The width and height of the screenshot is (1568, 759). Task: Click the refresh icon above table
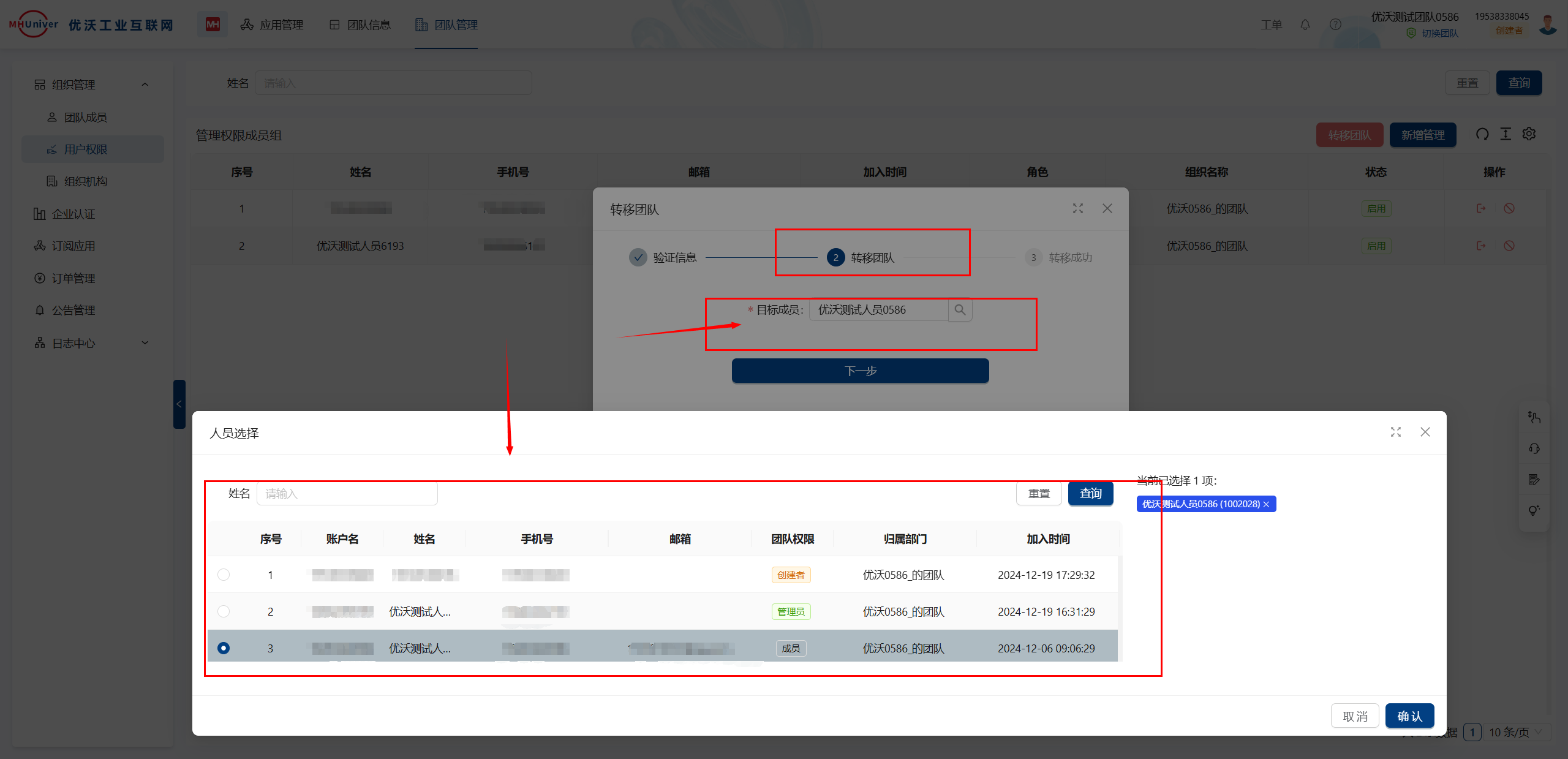coord(1482,134)
